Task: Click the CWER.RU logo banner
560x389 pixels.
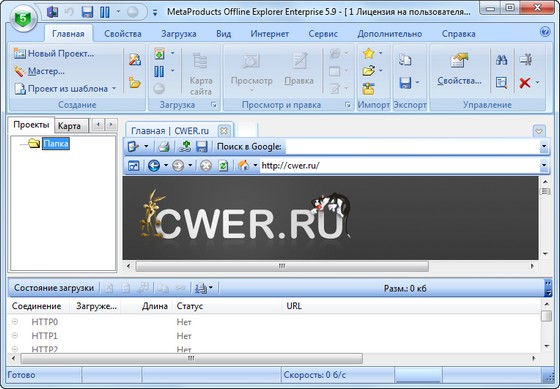Action: (x=330, y=218)
